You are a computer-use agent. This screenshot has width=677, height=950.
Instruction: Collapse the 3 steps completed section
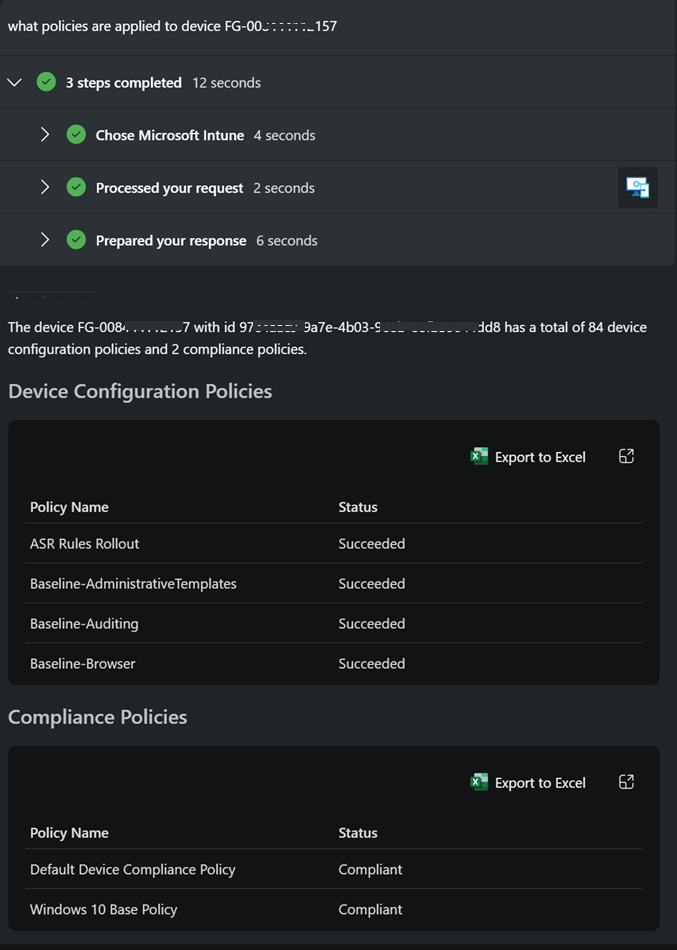tap(15, 82)
